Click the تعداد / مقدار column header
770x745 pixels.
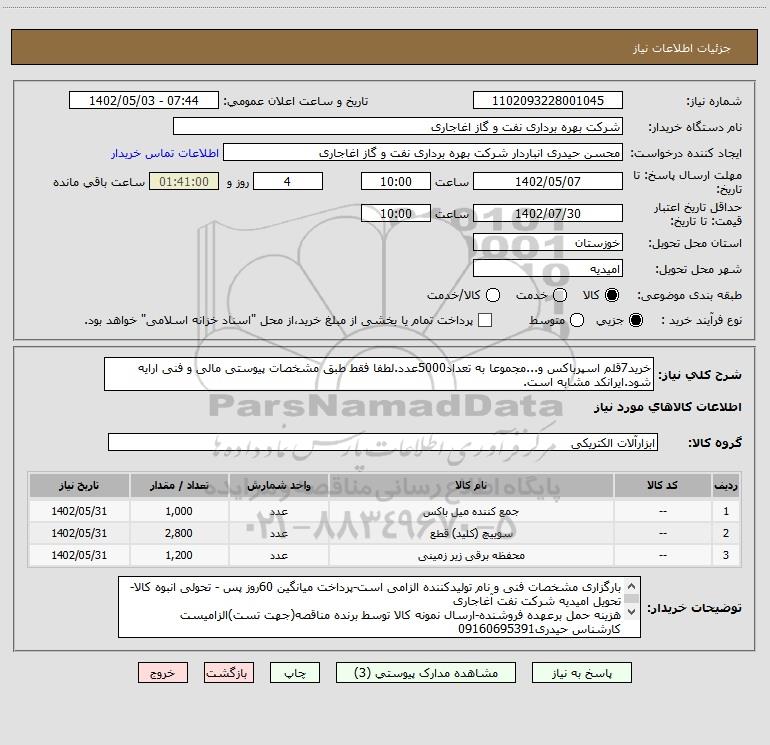pos(179,485)
